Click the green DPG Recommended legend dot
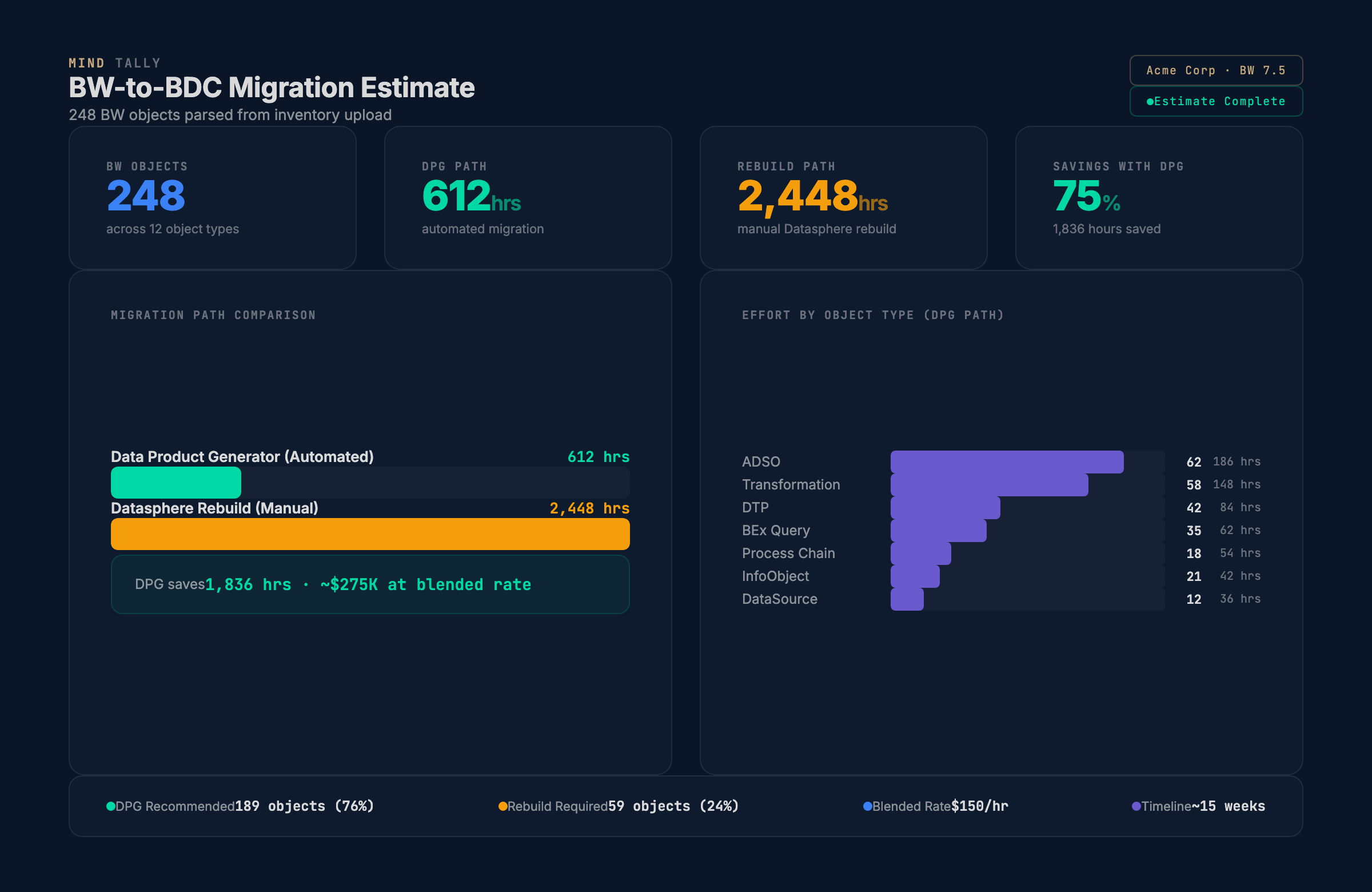1372x892 pixels. tap(111, 806)
